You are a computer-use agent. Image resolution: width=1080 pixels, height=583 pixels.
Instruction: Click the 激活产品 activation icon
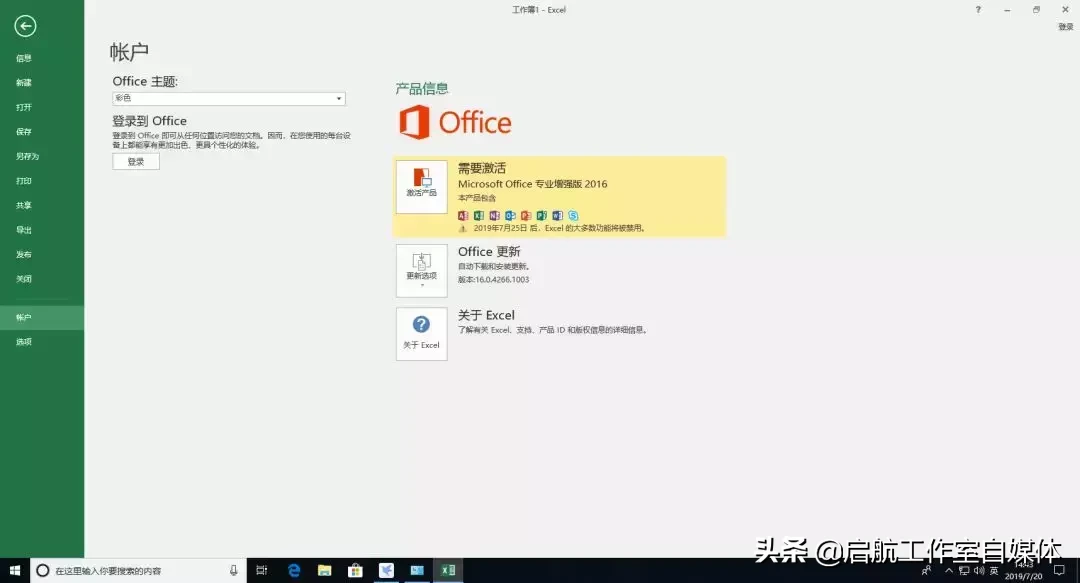tap(421, 186)
